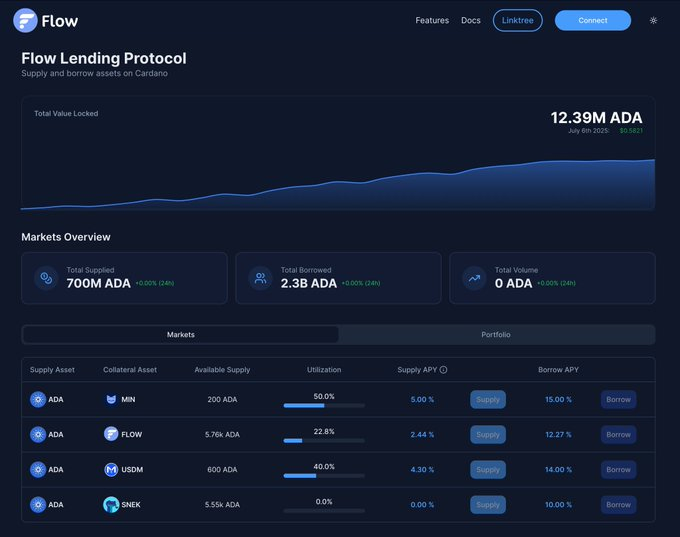Click the 15.00 % borrow APY

coord(558,399)
